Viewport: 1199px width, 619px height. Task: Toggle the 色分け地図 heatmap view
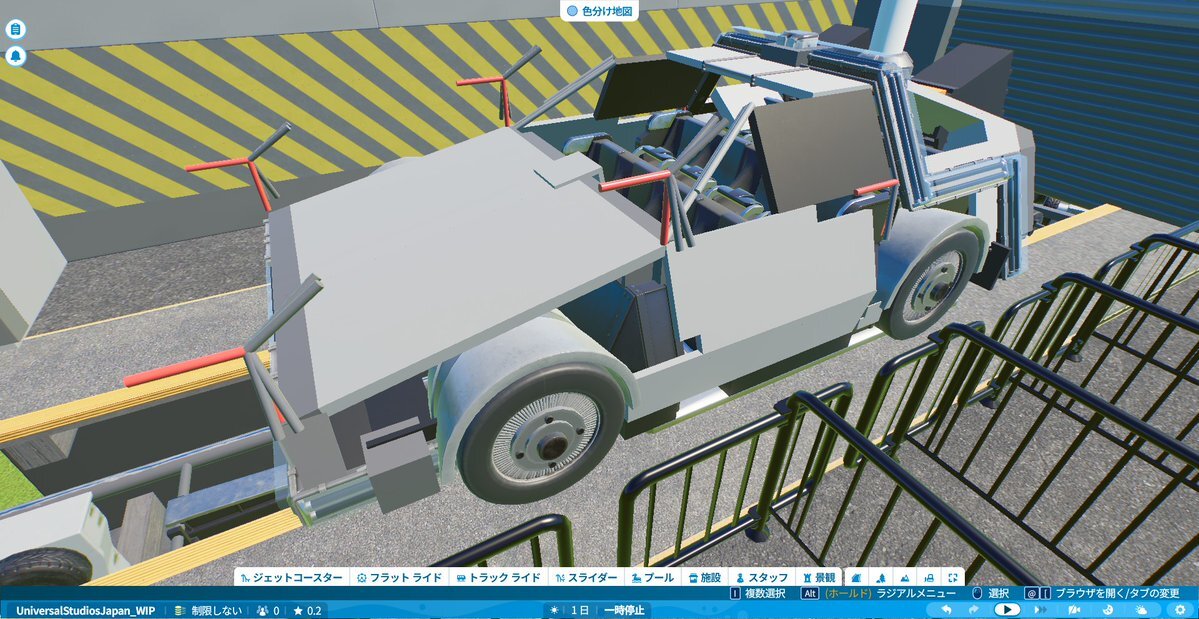(600, 11)
